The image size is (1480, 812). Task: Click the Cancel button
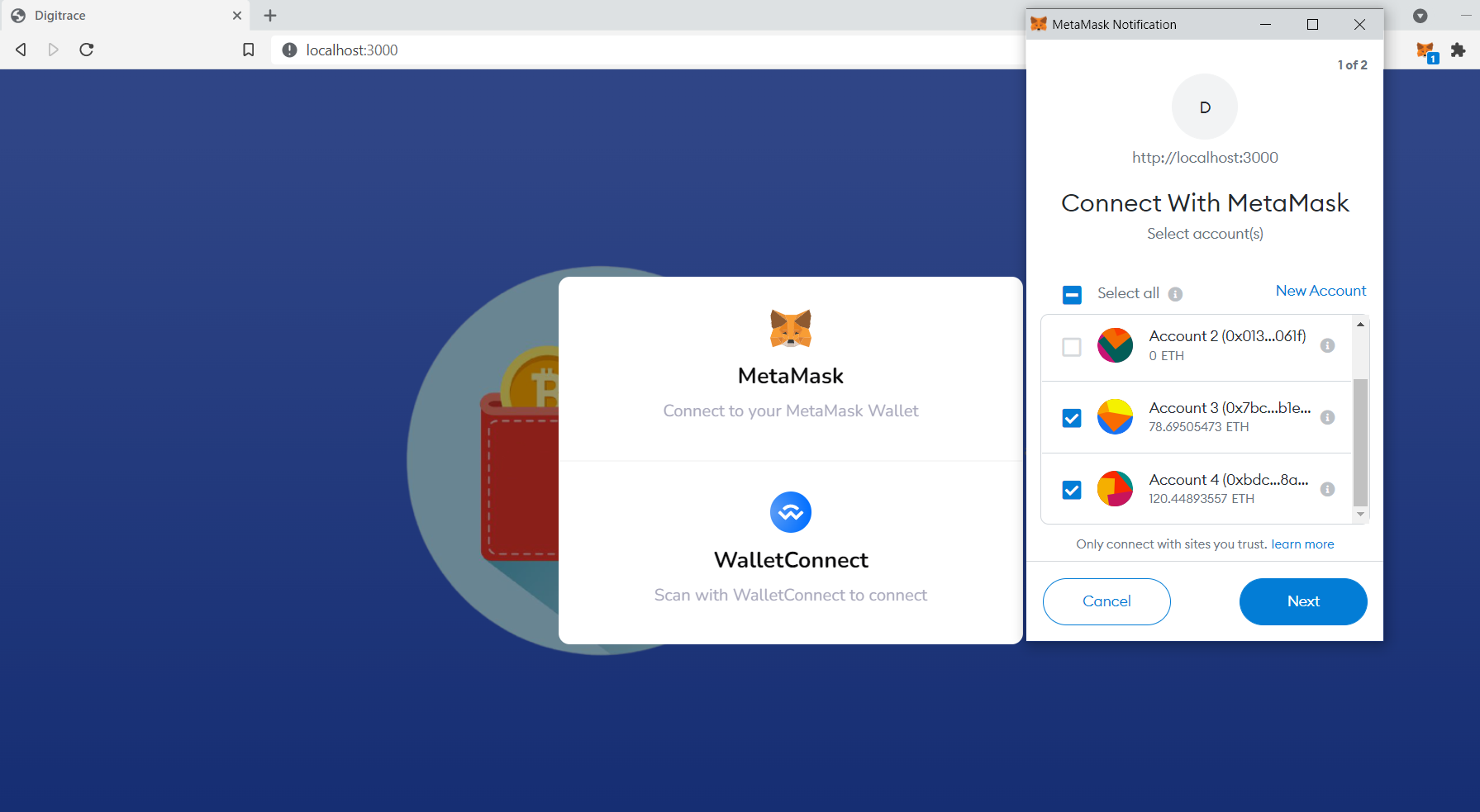[1106, 601]
